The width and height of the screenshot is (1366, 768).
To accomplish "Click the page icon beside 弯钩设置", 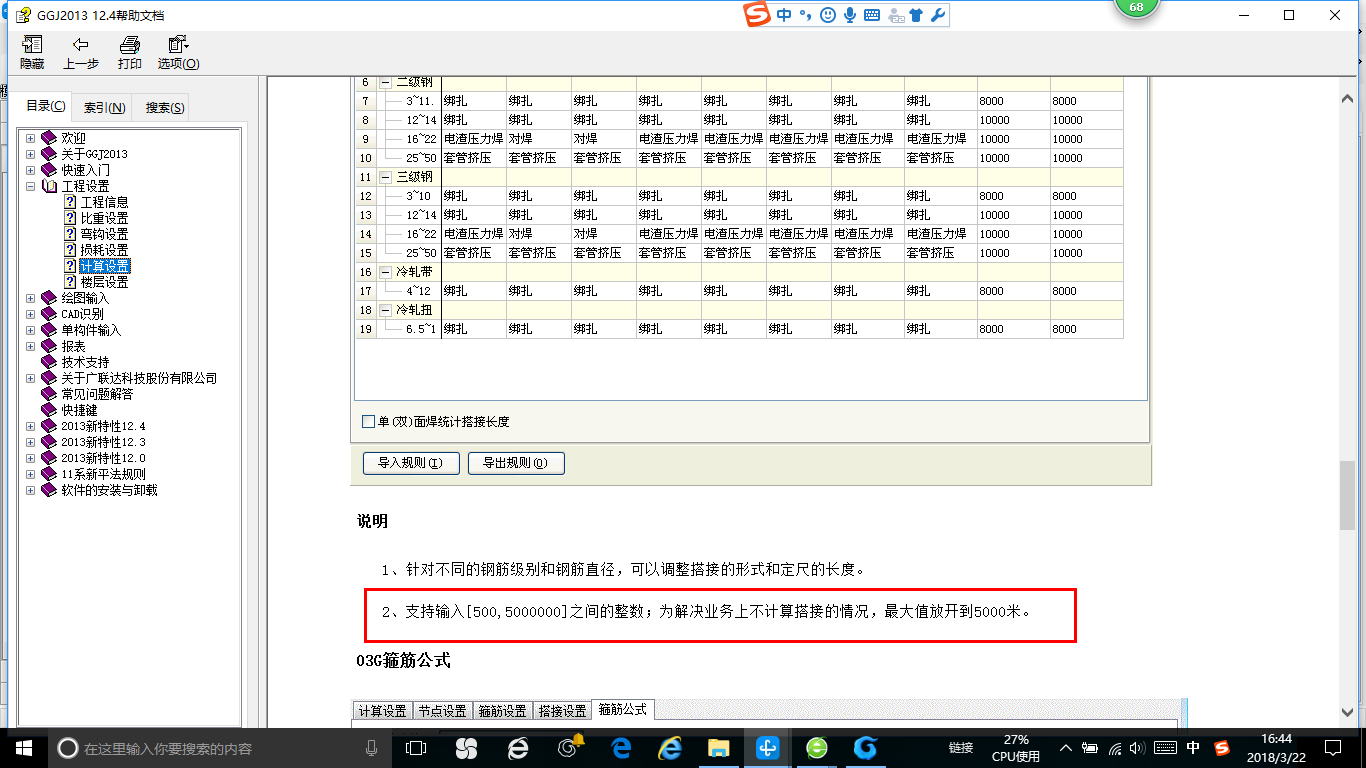I will coord(70,234).
